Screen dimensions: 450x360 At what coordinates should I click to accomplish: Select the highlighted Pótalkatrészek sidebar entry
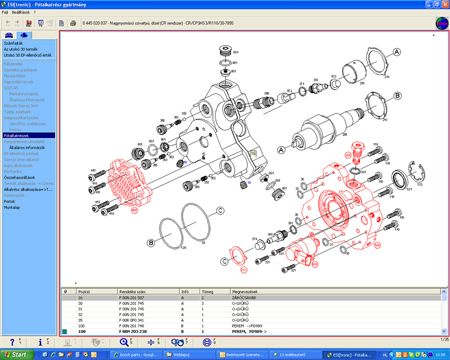point(29,136)
